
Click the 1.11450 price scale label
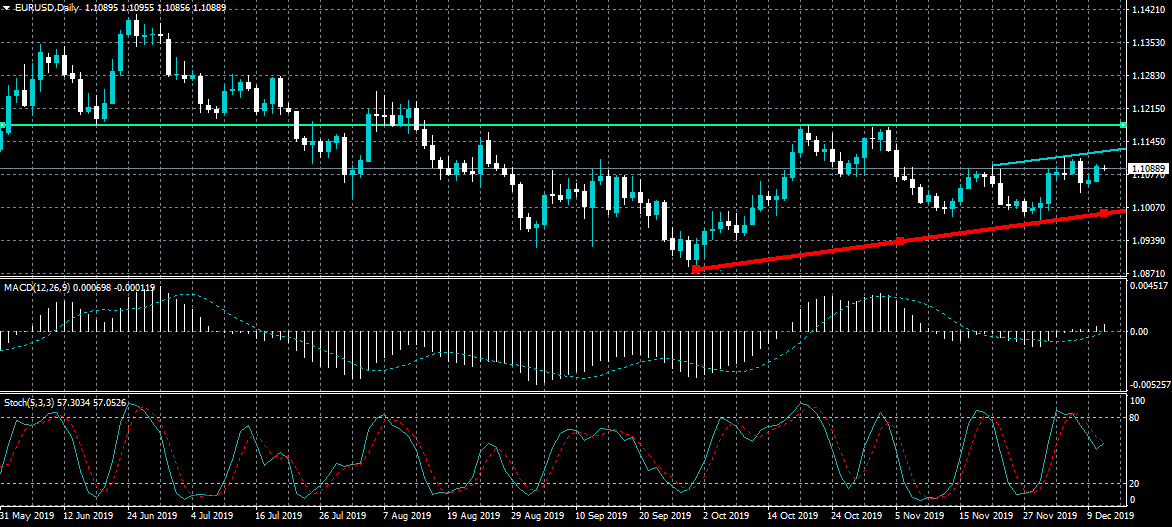(1147, 141)
